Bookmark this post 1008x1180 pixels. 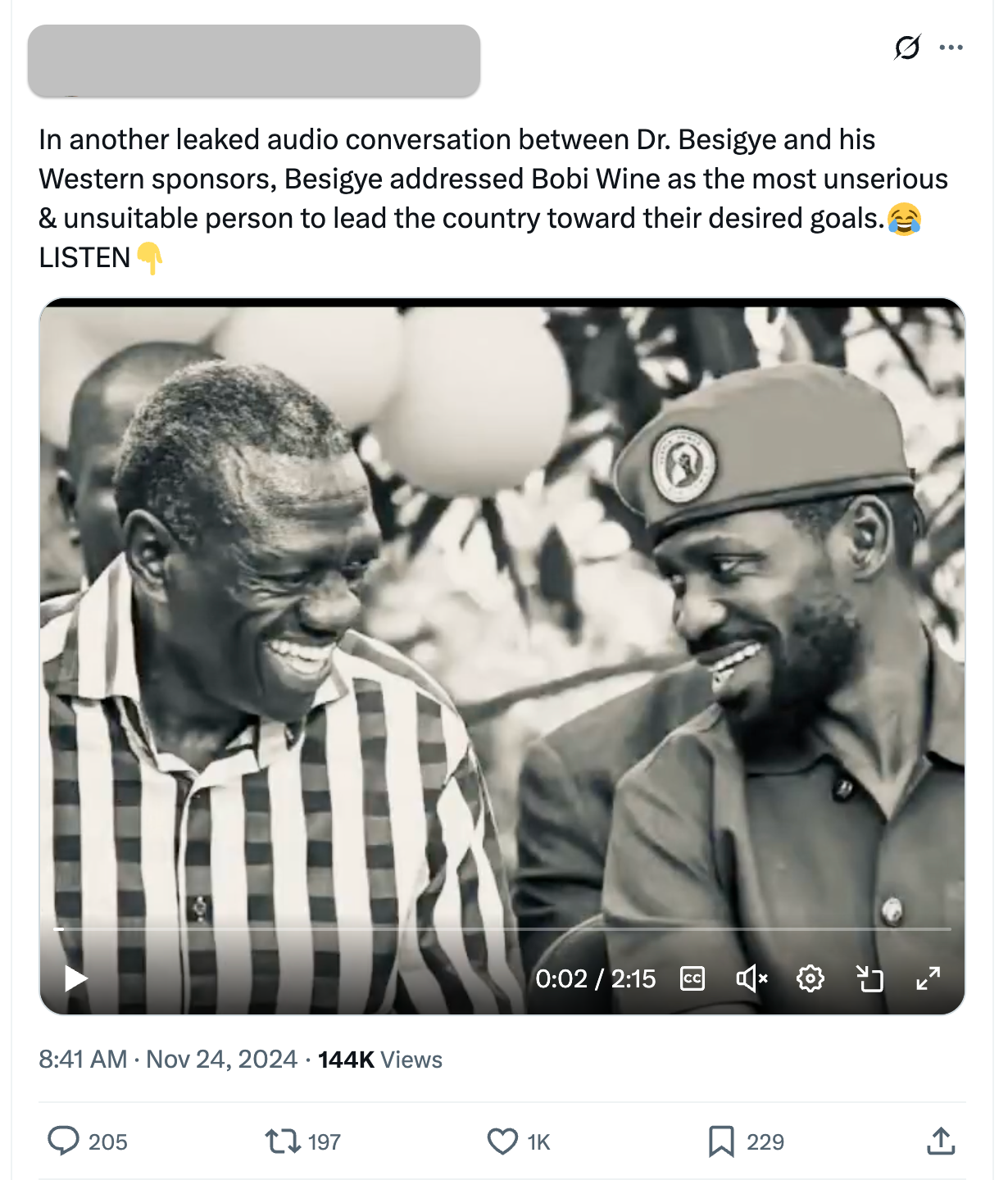[x=721, y=1141]
